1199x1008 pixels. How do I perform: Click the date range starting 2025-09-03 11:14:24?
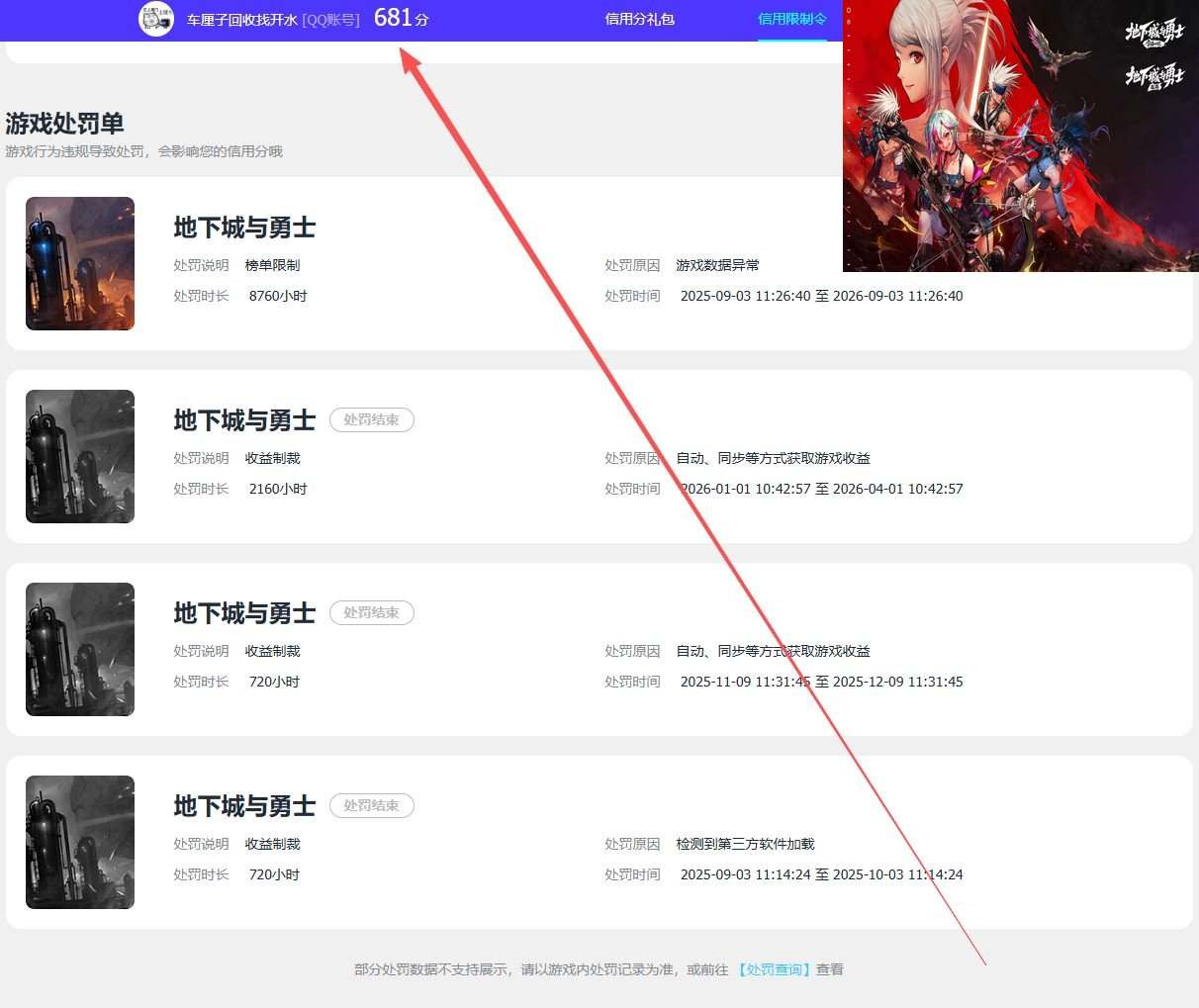[x=821, y=874]
